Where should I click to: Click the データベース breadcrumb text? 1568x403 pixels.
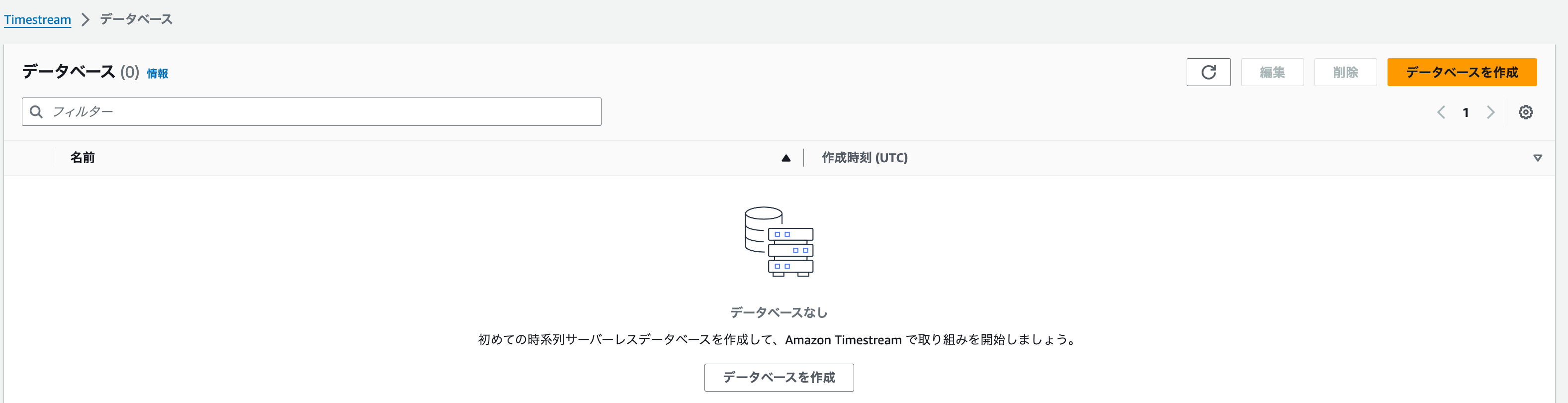point(136,19)
